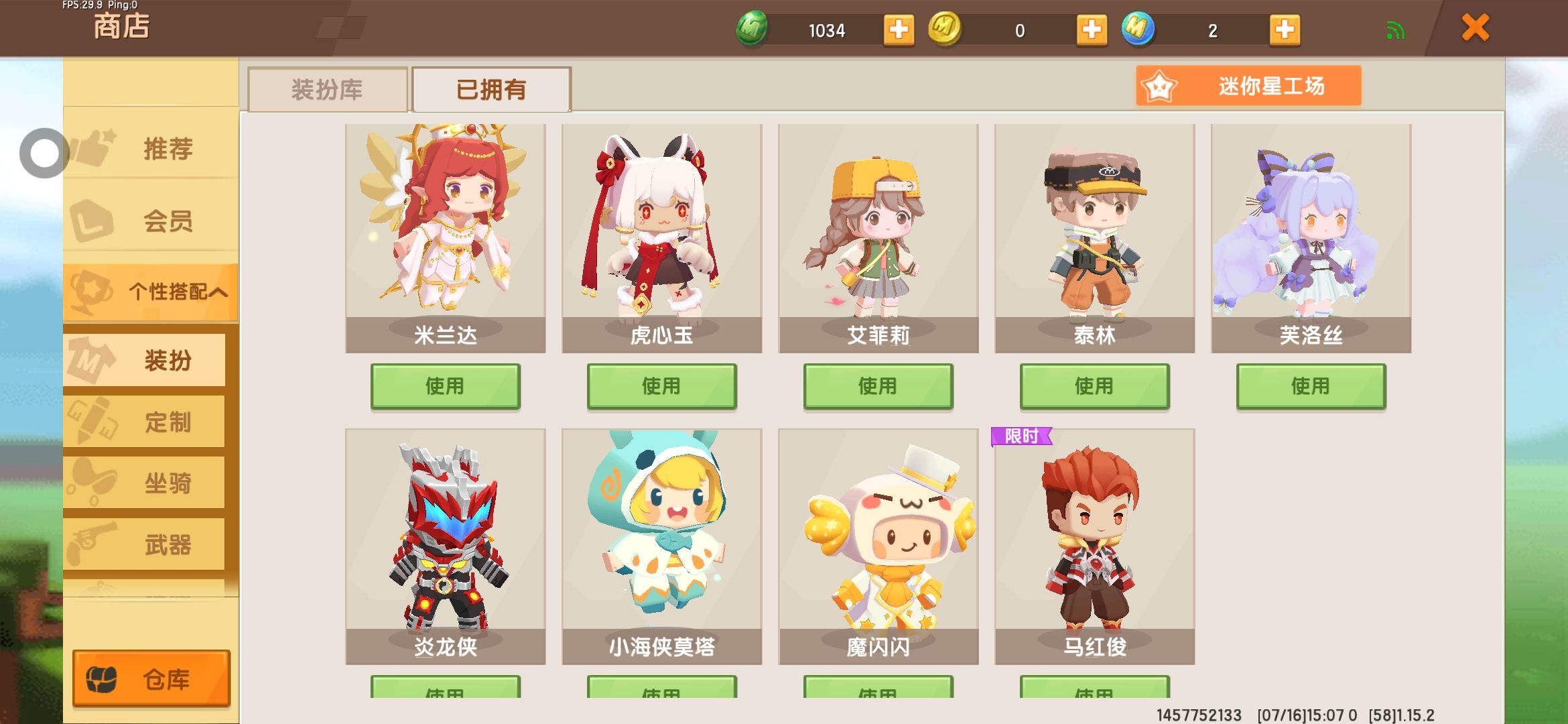Switch to the 已拥有 owned tab
Image resolution: width=1568 pixels, height=724 pixels.
point(491,89)
